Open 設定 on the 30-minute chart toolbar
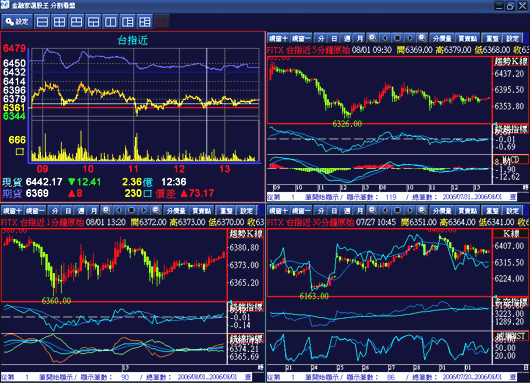The width and height of the screenshot is (530, 385). pos(512,211)
